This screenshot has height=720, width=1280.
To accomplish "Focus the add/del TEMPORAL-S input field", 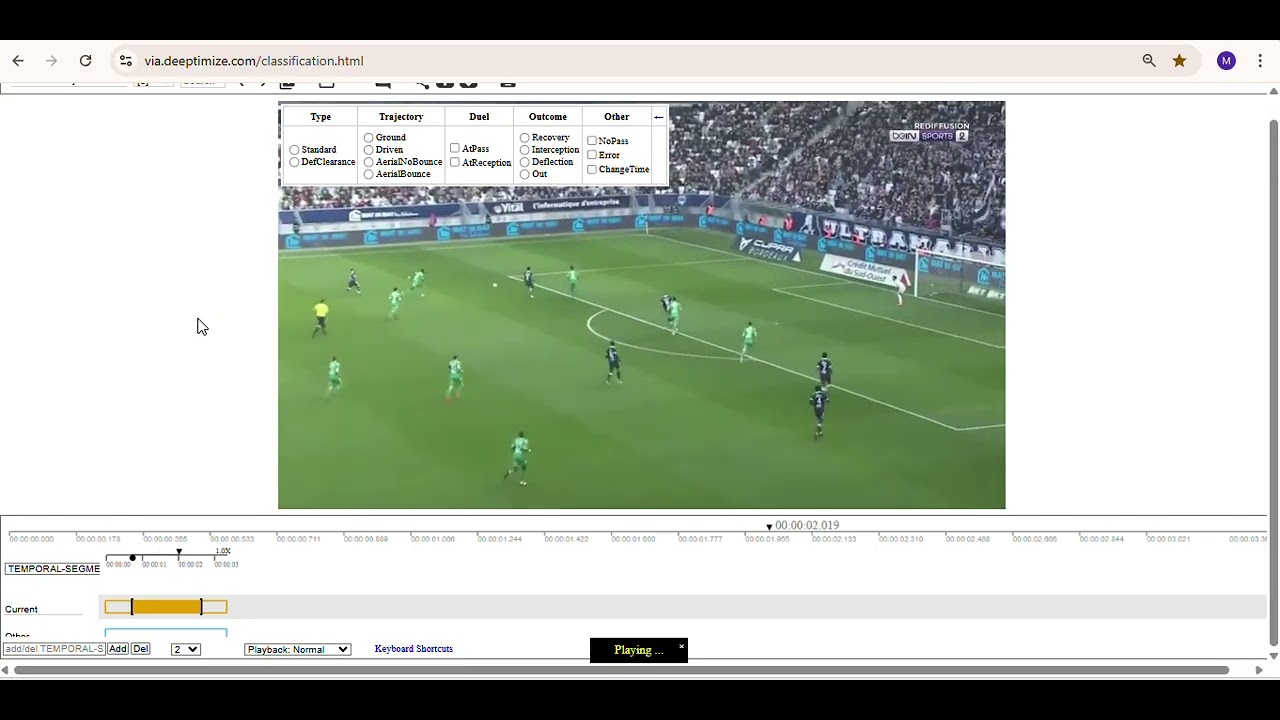I will tap(54, 649).
